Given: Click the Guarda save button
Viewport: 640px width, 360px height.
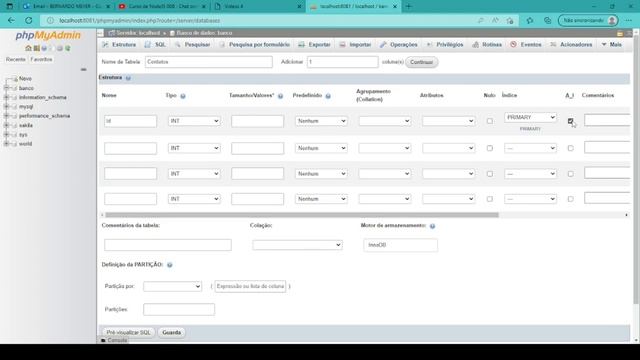Looking at the screenshot, I should coord(171,333).
